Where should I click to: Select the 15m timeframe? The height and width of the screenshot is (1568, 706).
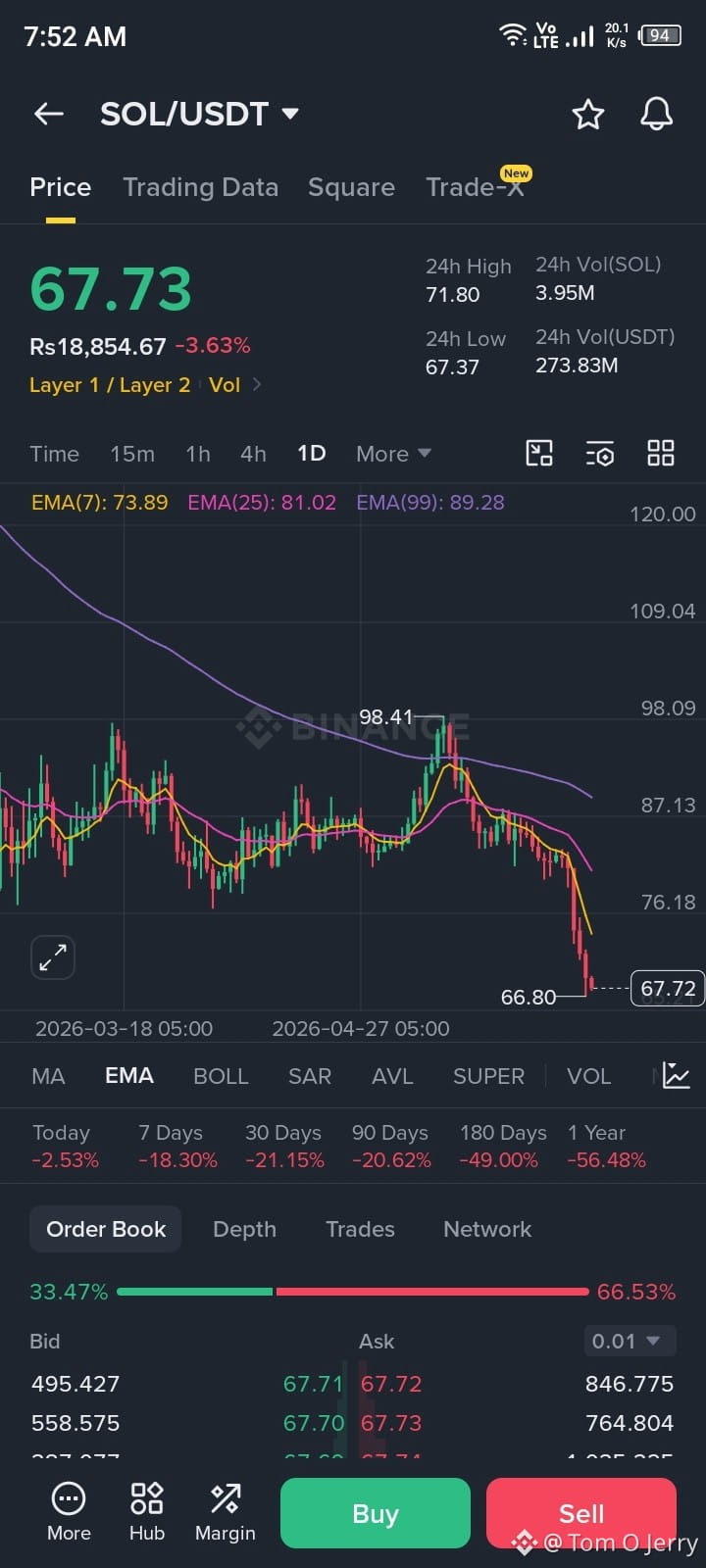(x=132, y=454)
